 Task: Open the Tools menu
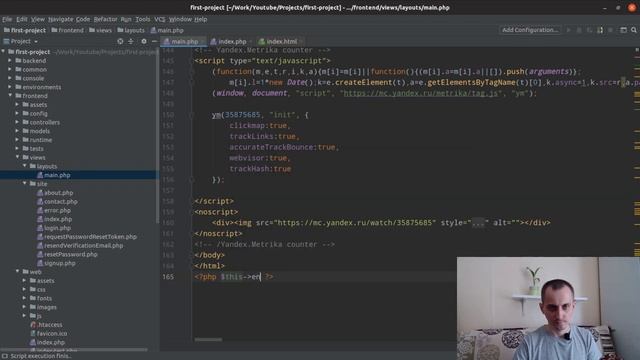coord(142,19)
